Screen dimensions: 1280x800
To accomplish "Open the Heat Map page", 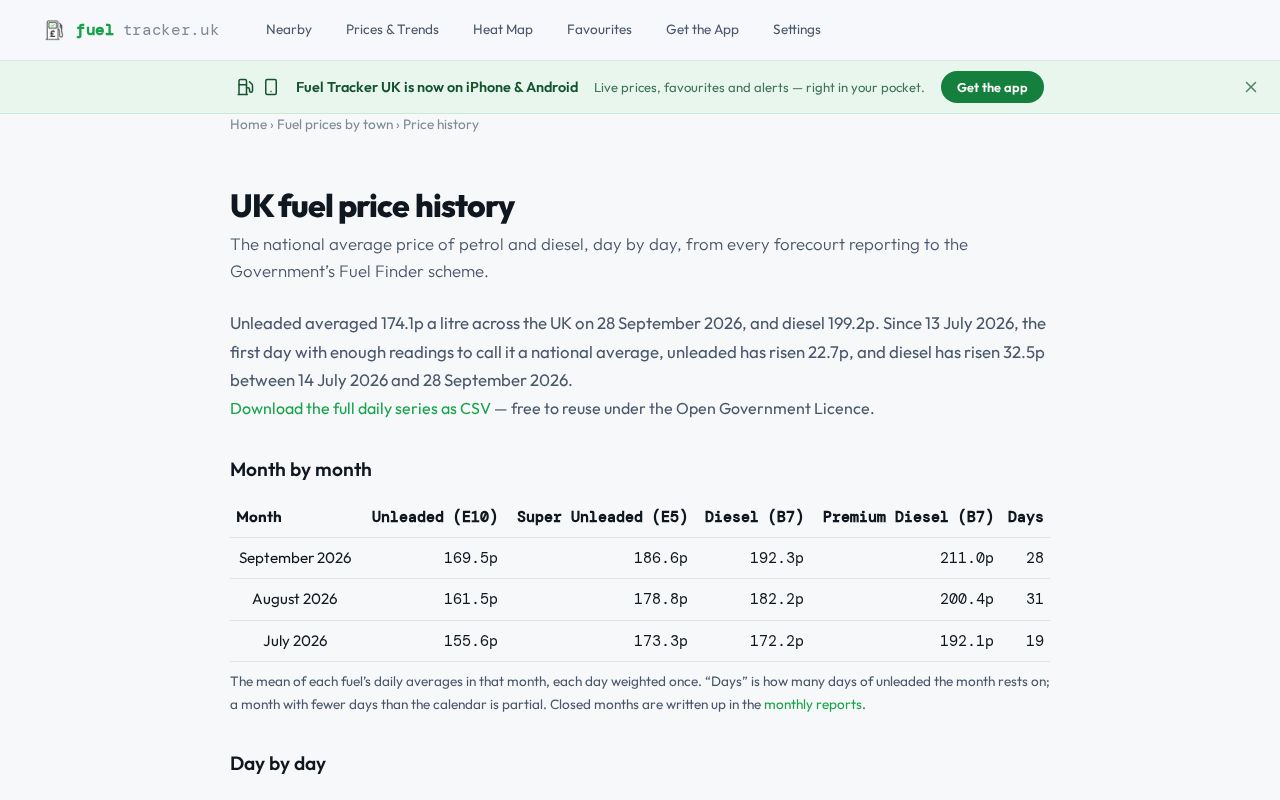I will tap(503, 30).
